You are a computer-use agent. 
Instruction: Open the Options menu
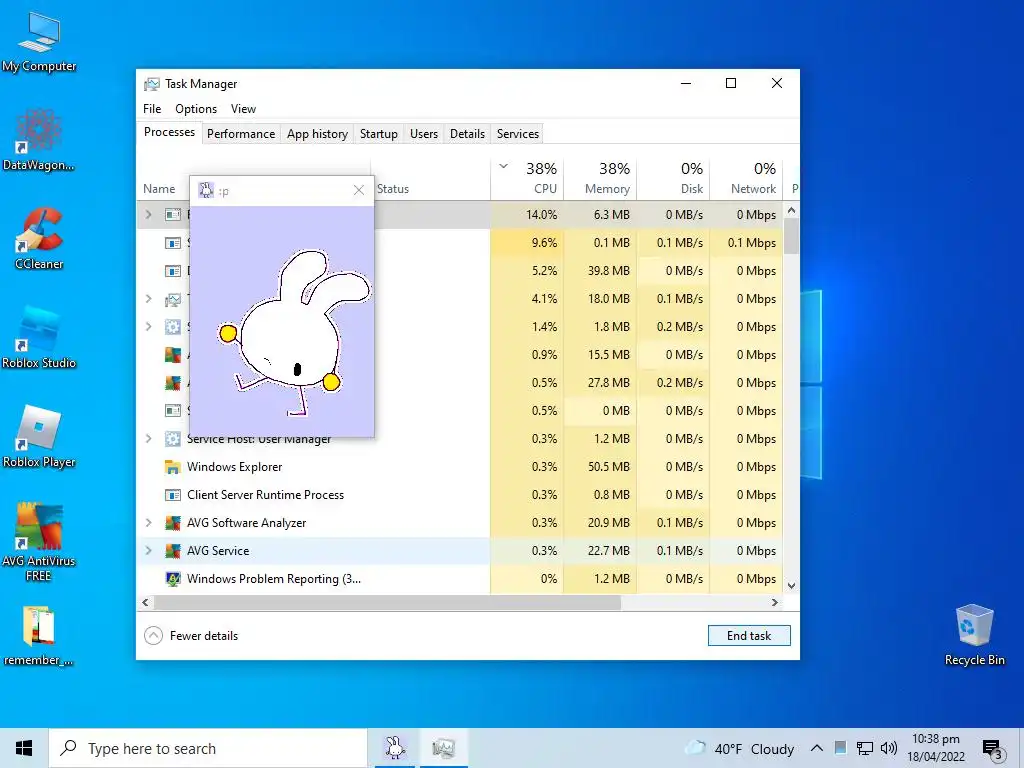click(x=196, y=109)
